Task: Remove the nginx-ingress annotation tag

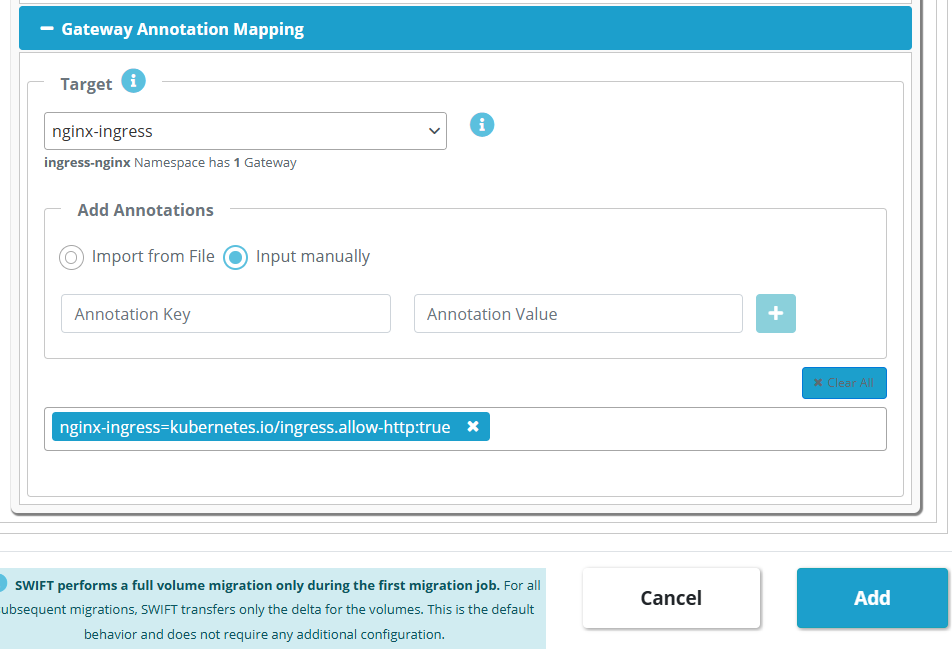Action: coord(473,427)
